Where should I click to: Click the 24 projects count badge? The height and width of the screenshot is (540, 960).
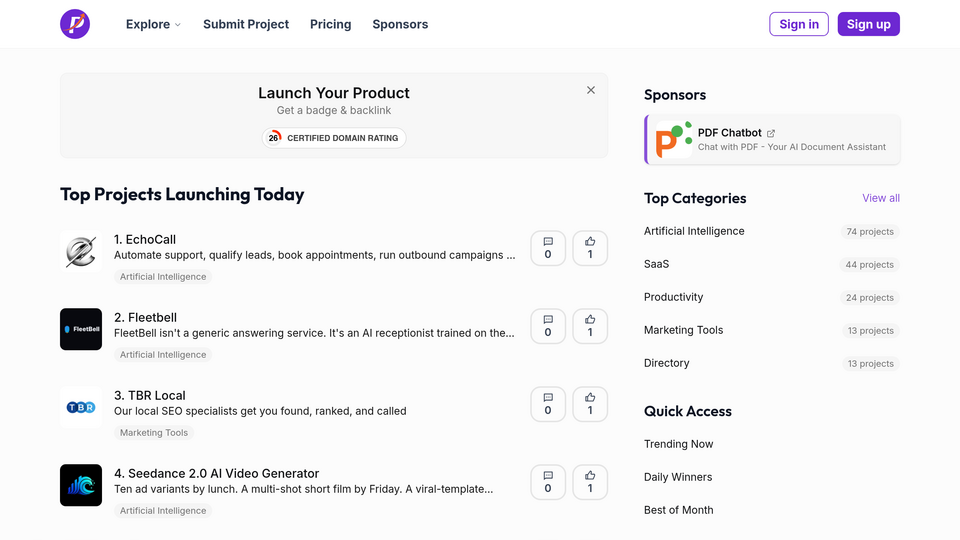(869, 298)
